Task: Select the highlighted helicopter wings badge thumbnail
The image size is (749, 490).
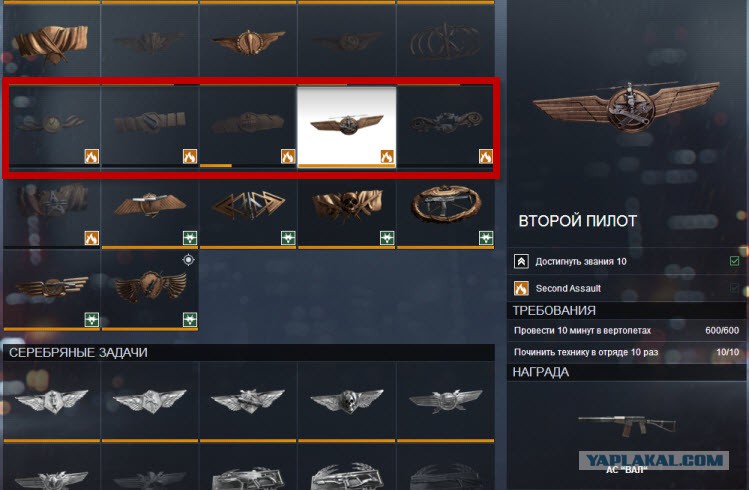Action: pos(347,127)
